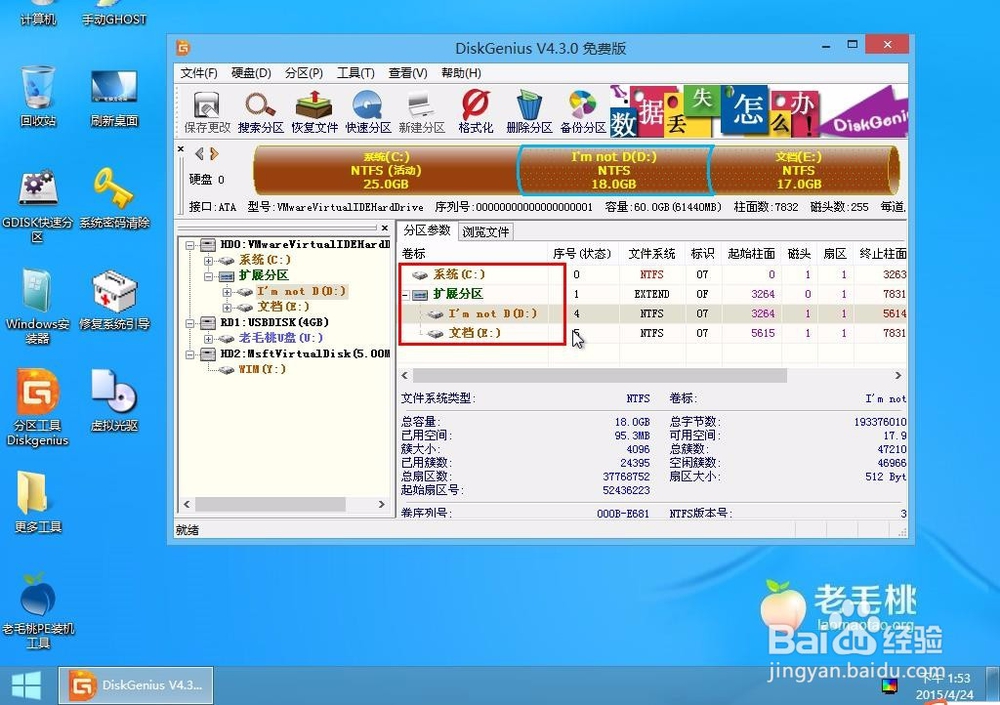Switch to the 浏览文件 tab
The width and height of the screenshot is (1000, 705).
tap(487, 232)
